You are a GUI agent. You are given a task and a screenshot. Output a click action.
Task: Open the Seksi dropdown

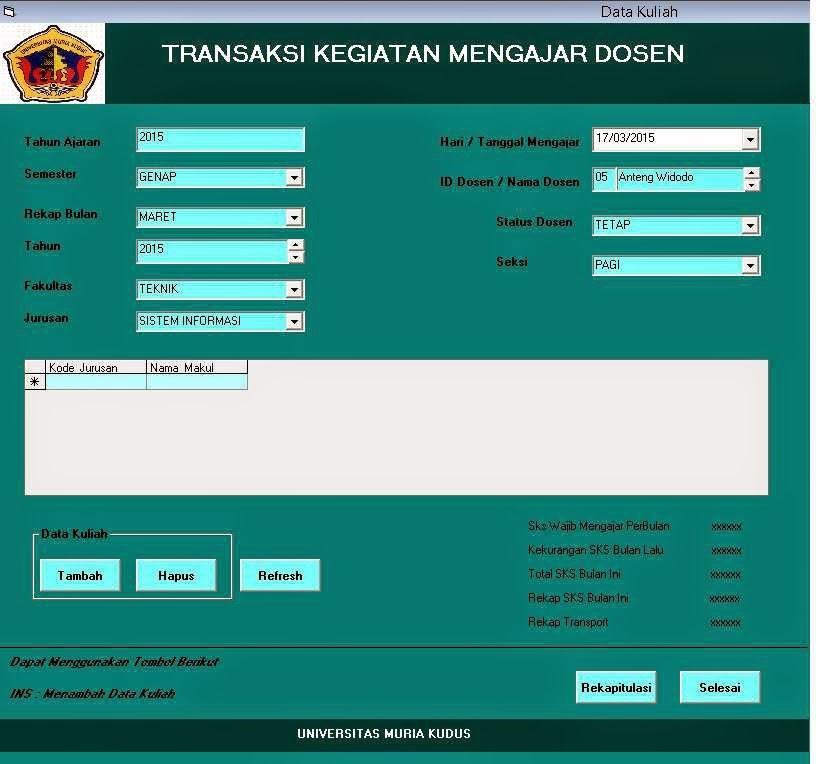[x=749, y=265]
